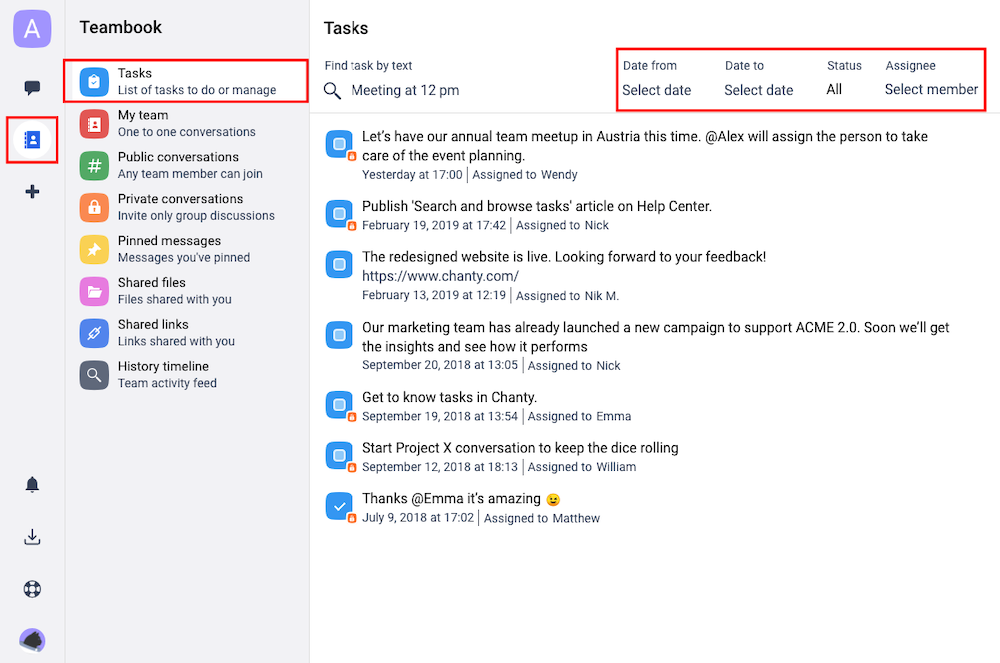Screen dimensions: 1000x663
Task: Click 'July 9, 2018 at 17:02' timestamp
Action: [418, 518]
